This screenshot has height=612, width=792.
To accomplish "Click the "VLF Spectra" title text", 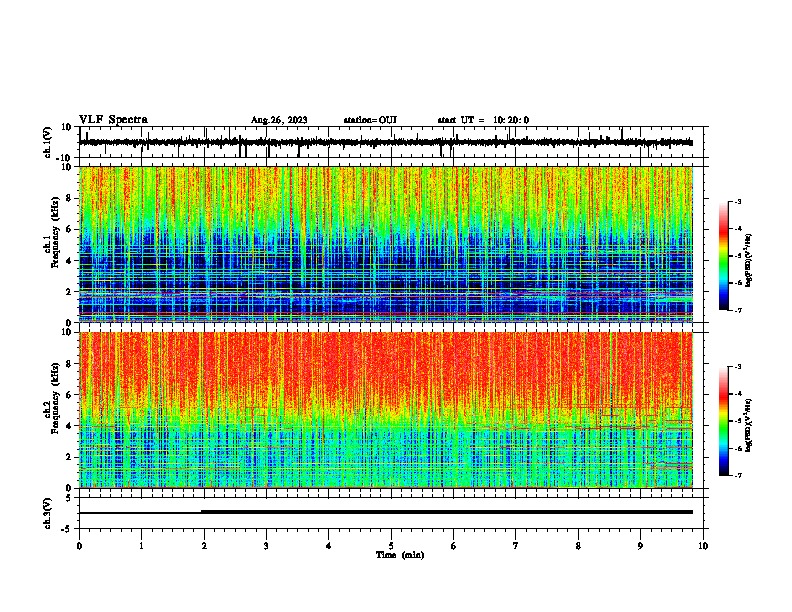I will click(x=113, y=120).
